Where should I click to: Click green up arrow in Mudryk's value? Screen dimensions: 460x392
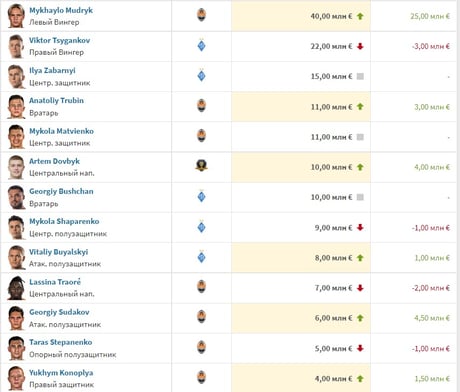360,16
